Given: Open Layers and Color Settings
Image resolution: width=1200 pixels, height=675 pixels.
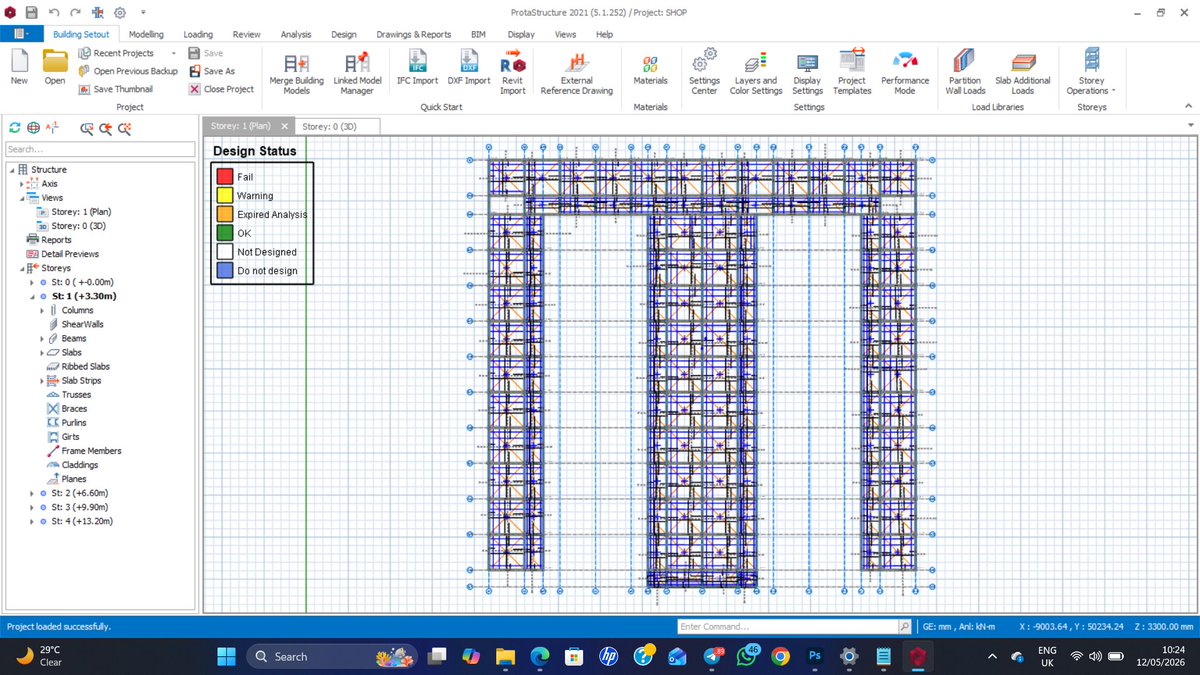Looking at the screenshot, I should tap(756, 60).
